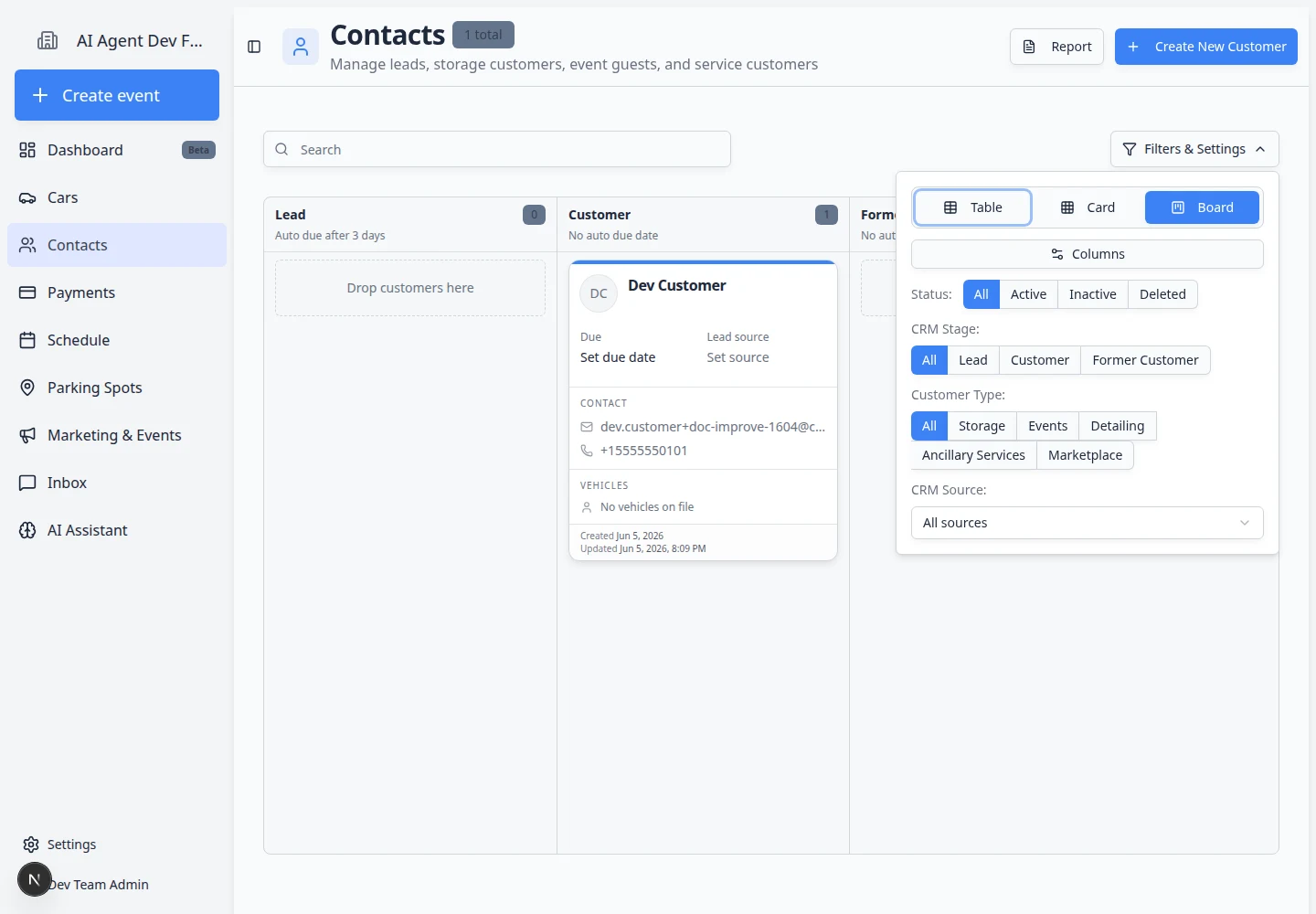Click the funnel filter icon

point(1130,149)
